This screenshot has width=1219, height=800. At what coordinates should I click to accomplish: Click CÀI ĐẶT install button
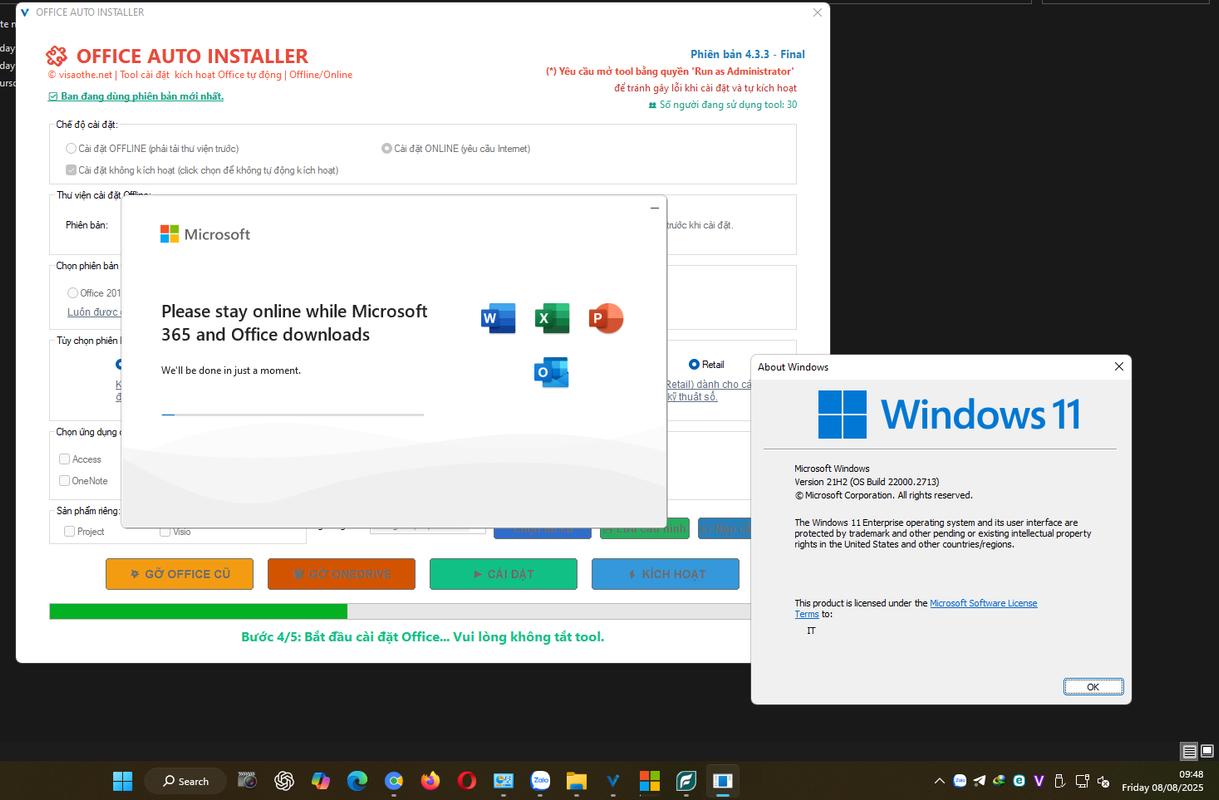[x=503, y=574]
